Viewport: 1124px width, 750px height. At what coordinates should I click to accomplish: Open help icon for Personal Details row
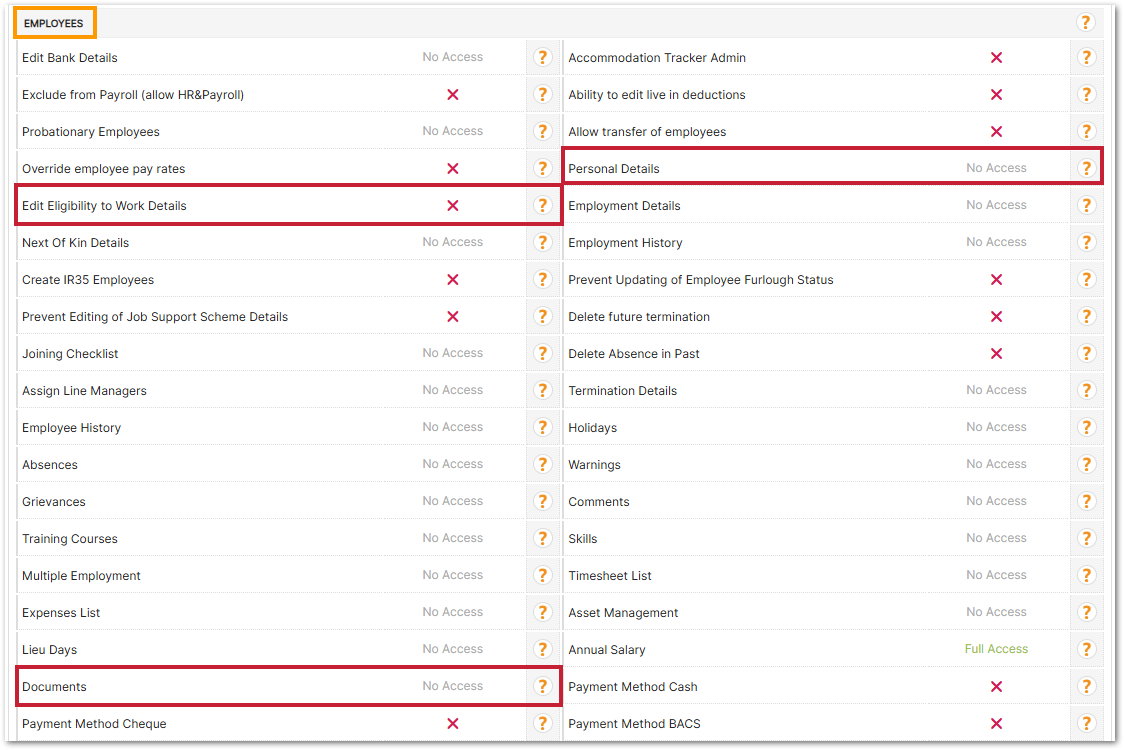[1086, 169]
